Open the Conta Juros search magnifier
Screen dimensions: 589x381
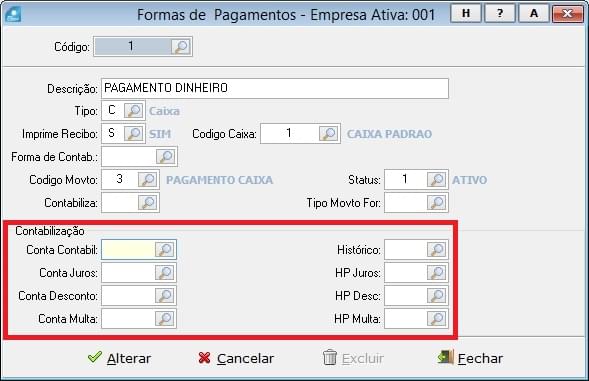pos(165,272)
